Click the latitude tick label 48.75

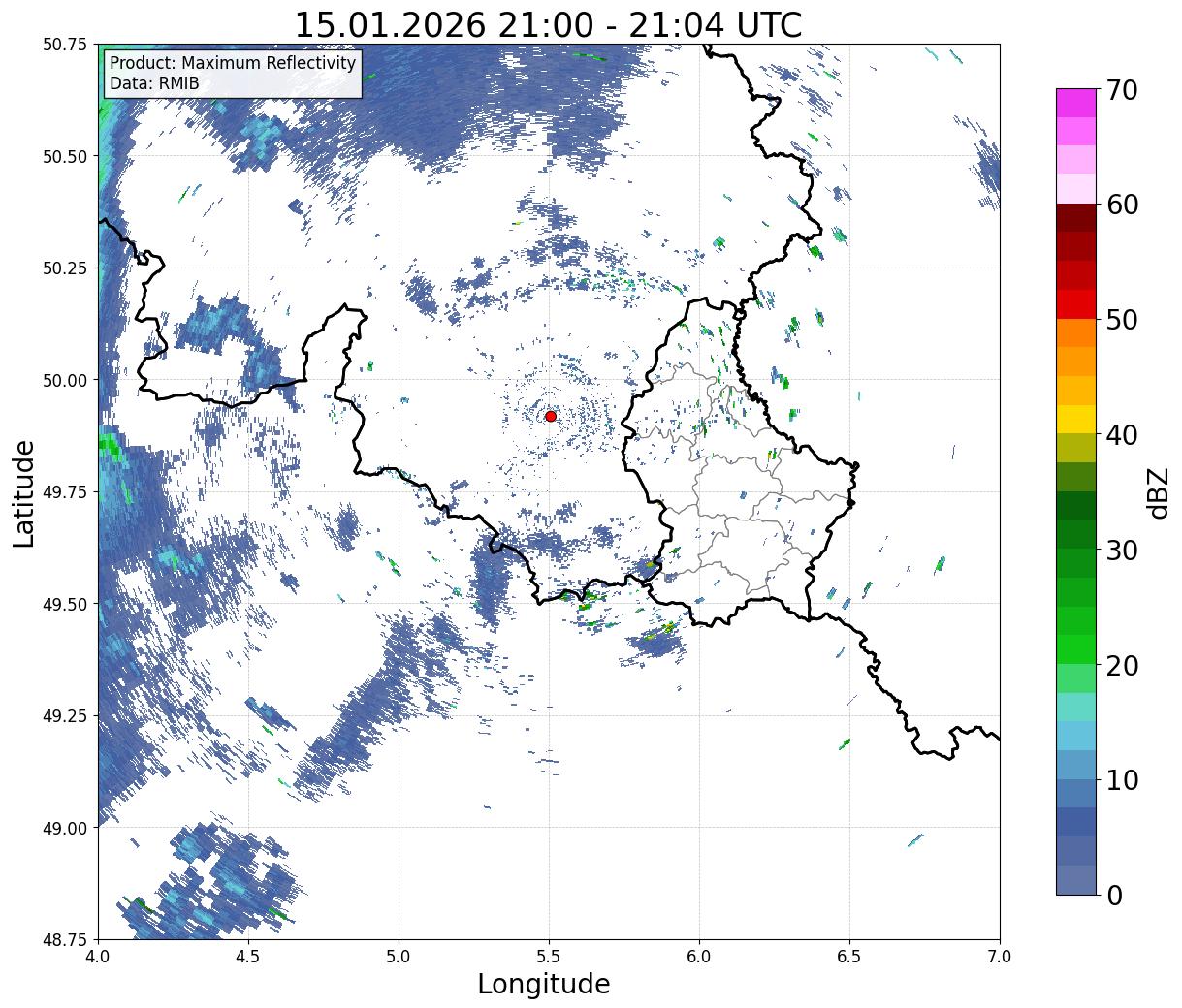pos(65,939)
